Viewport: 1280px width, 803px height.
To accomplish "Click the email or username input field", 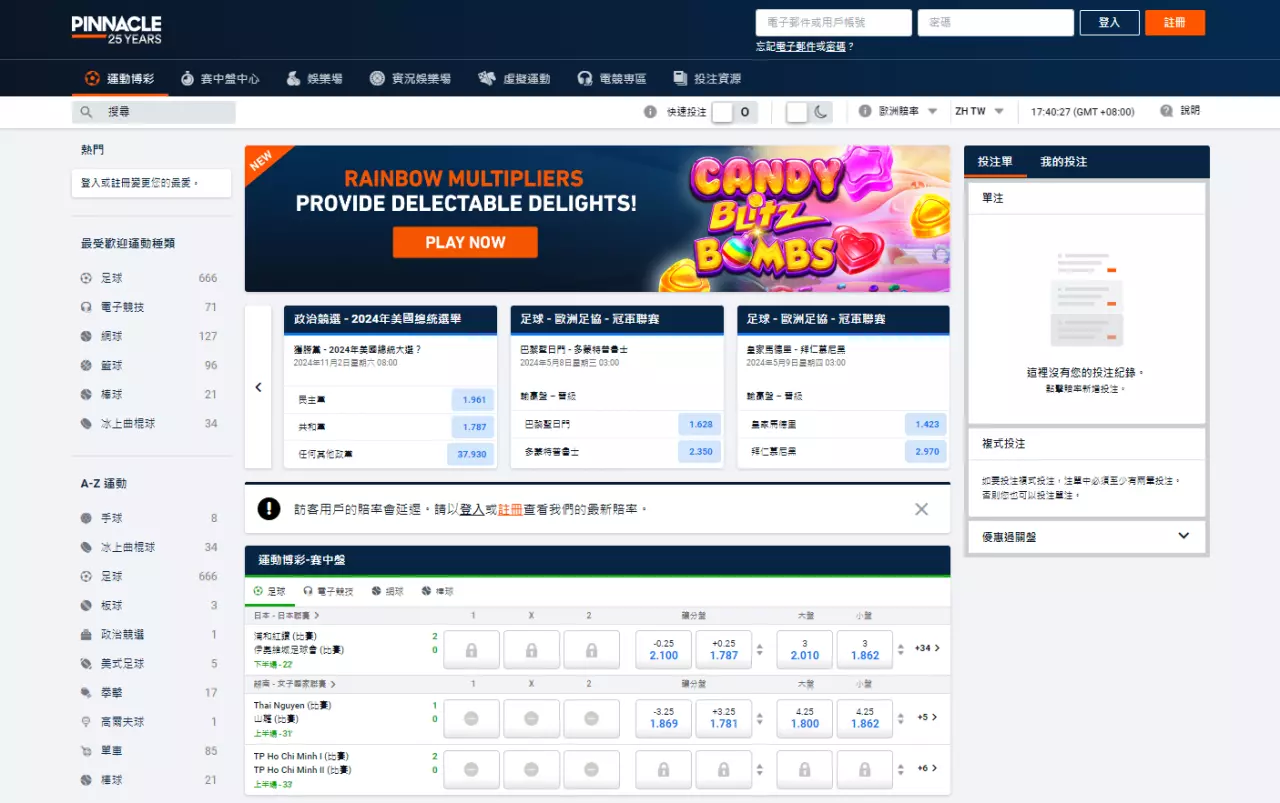I will (834, 22).
